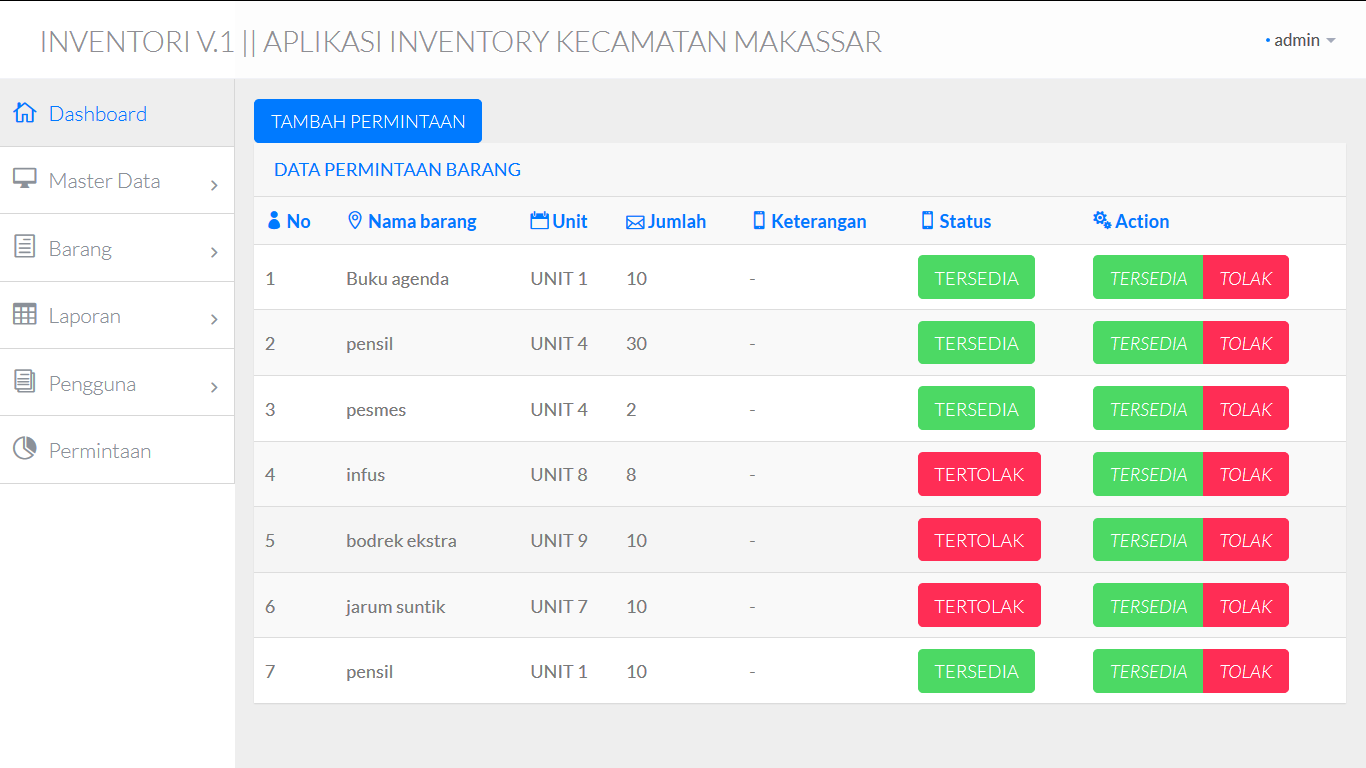Open the admin user dropdown
The height and width of the screenshot is (768, 1366).
point(1302,40)
